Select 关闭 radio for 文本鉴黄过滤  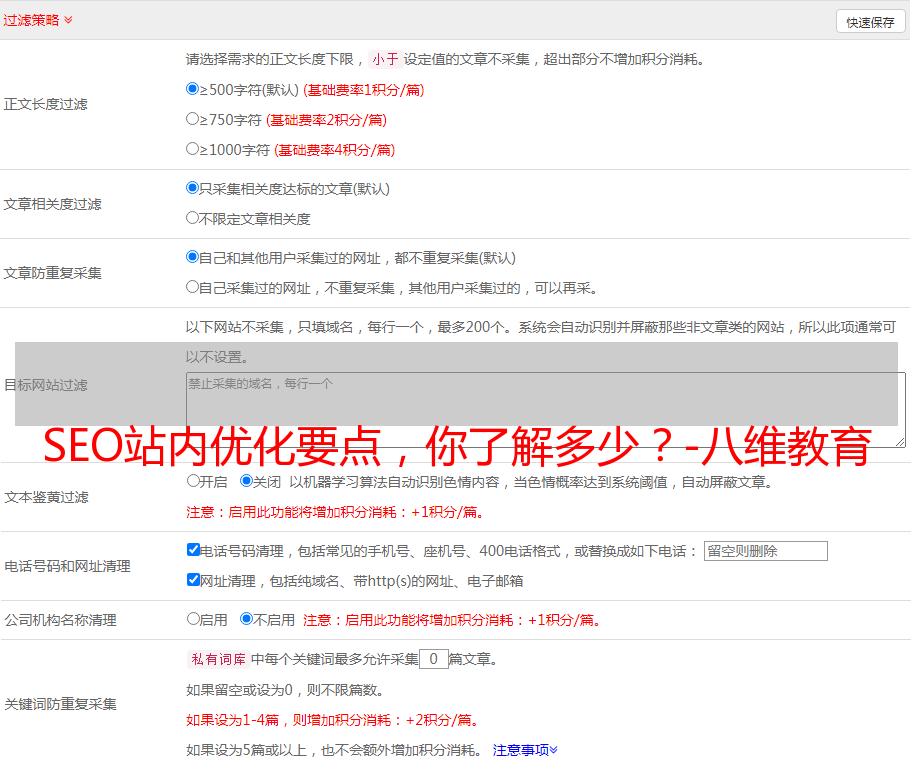(x=247, y=481)
